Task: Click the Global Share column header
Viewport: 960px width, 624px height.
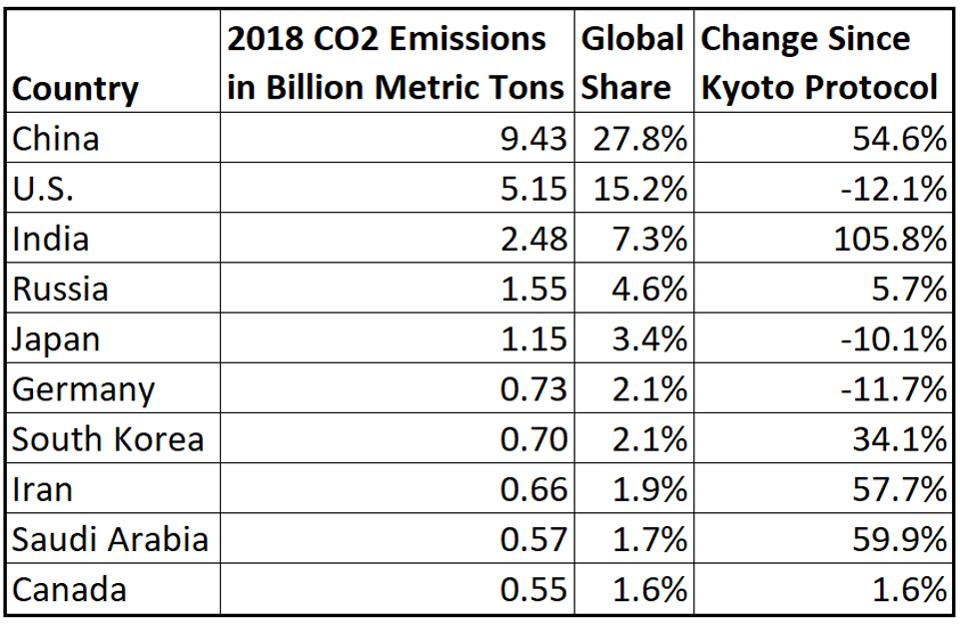Action: point(634,64)
